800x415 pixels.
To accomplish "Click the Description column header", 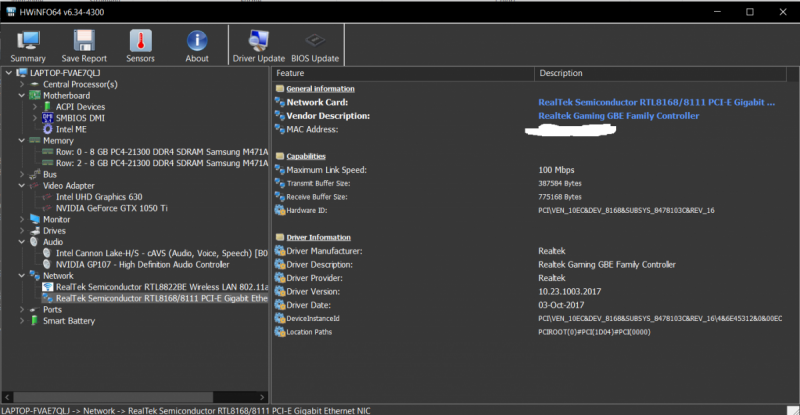I will [660, 74].
